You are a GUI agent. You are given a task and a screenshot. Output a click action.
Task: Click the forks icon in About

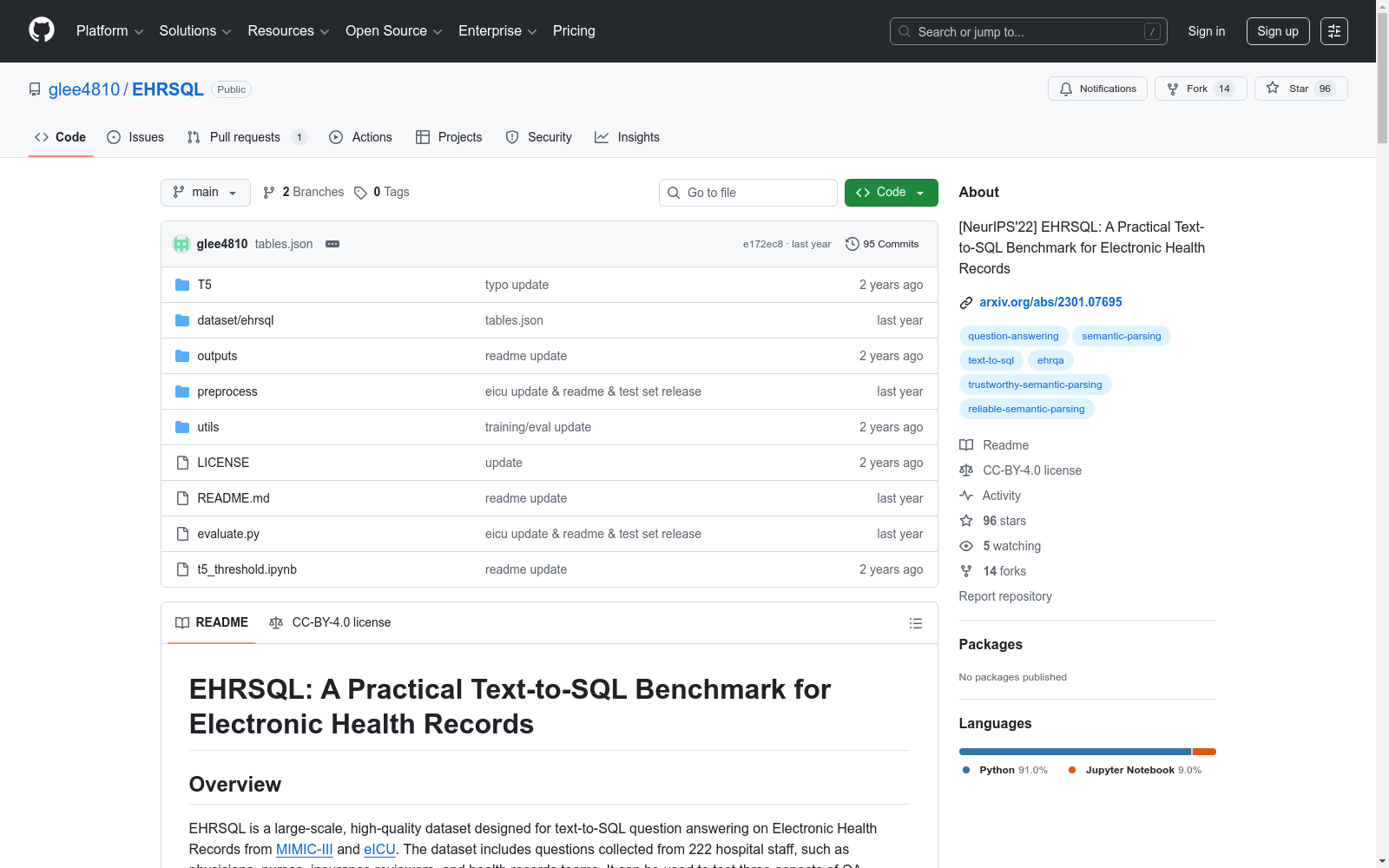966,571
